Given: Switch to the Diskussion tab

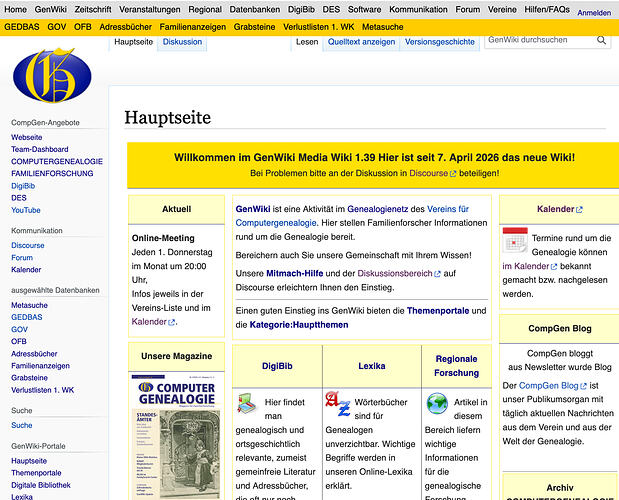Looking at the screenshot, I should tap(182, 42).
